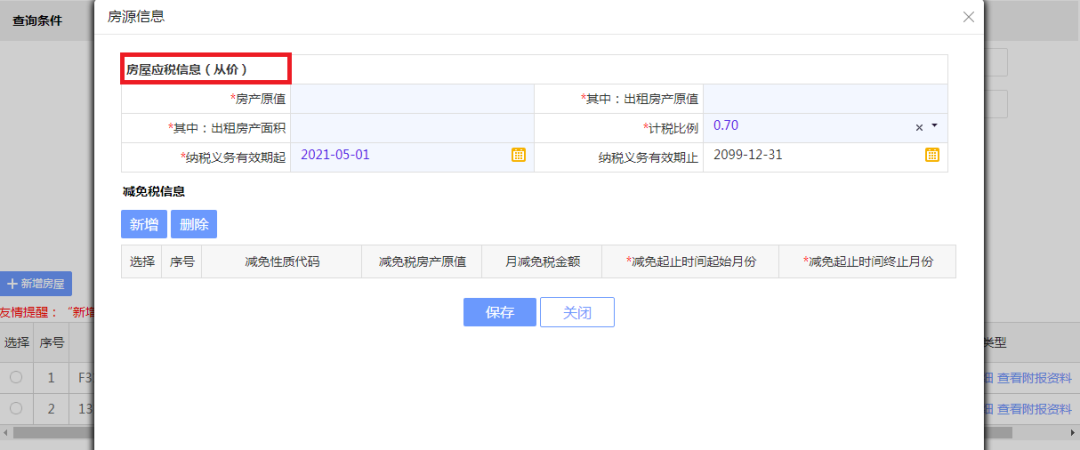Click the 查询条件 heading in background page
This screenshot has height=450, width=1080.
(37, 21)
